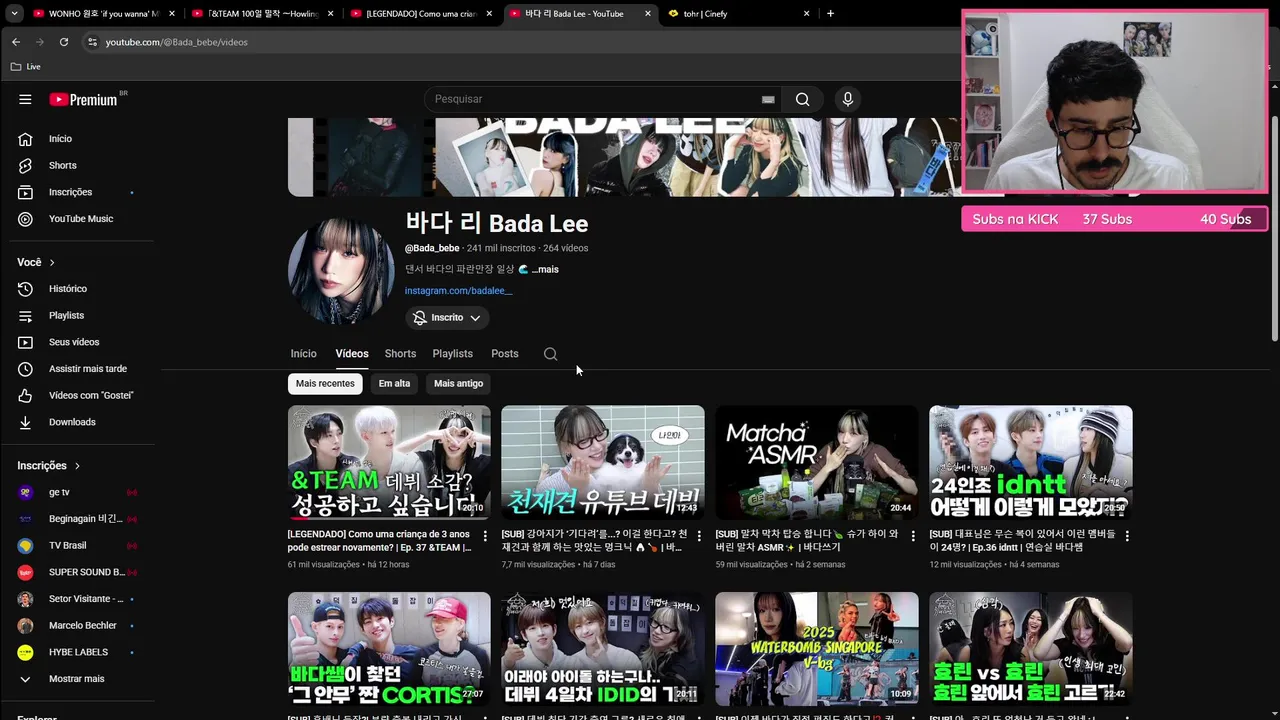
Task: Open the Inscrito notification dropdown
Action: click(447, 317)
